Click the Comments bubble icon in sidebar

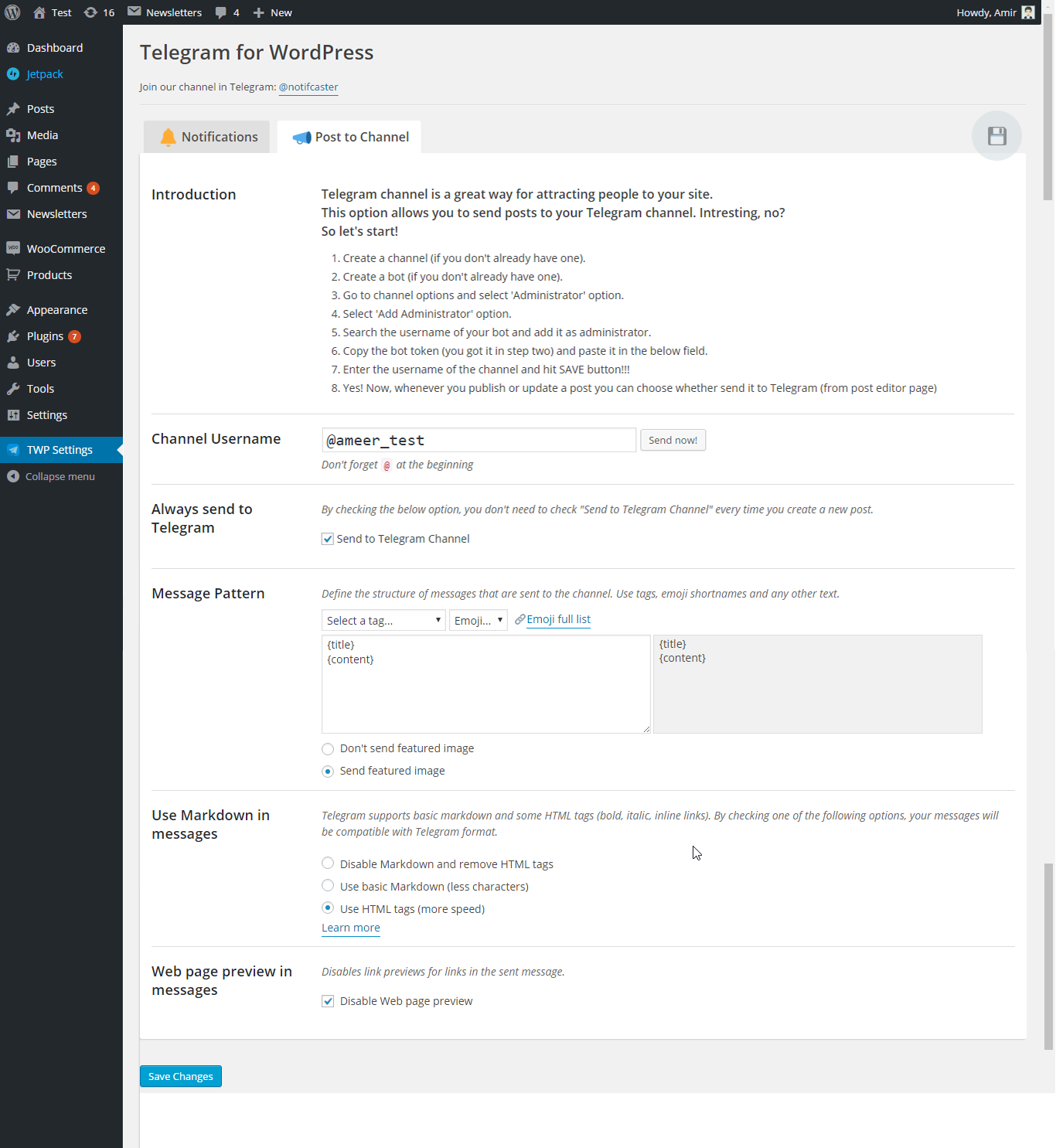13,188
